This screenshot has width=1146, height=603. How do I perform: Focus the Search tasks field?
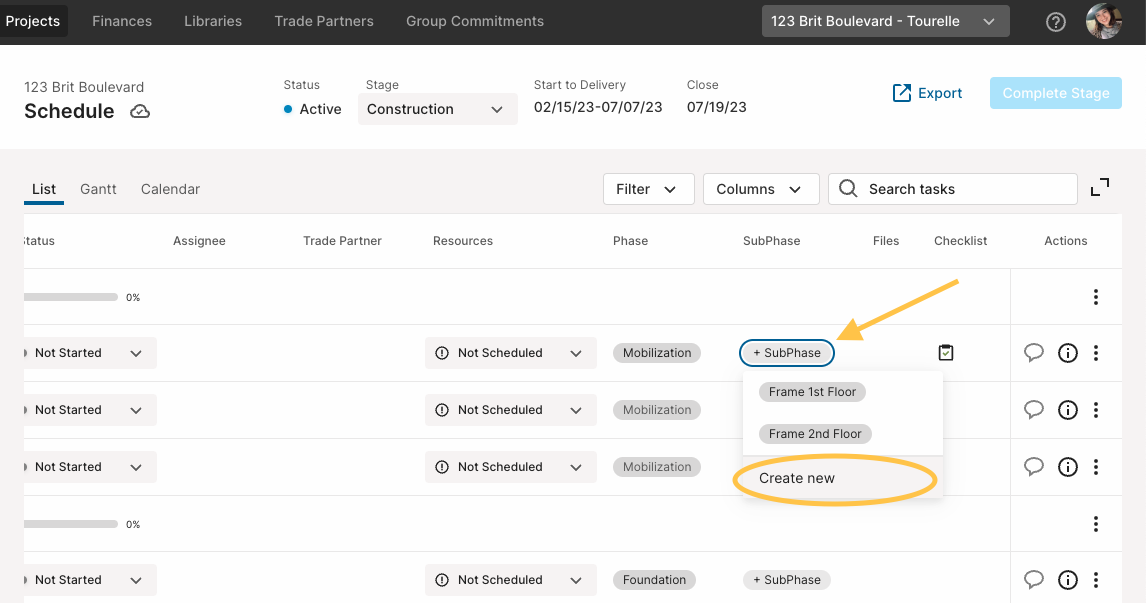point(952,189)
